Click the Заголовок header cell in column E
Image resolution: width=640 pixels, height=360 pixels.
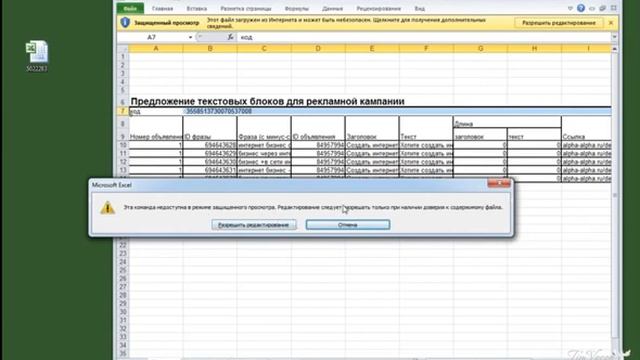tap(372, 136)
